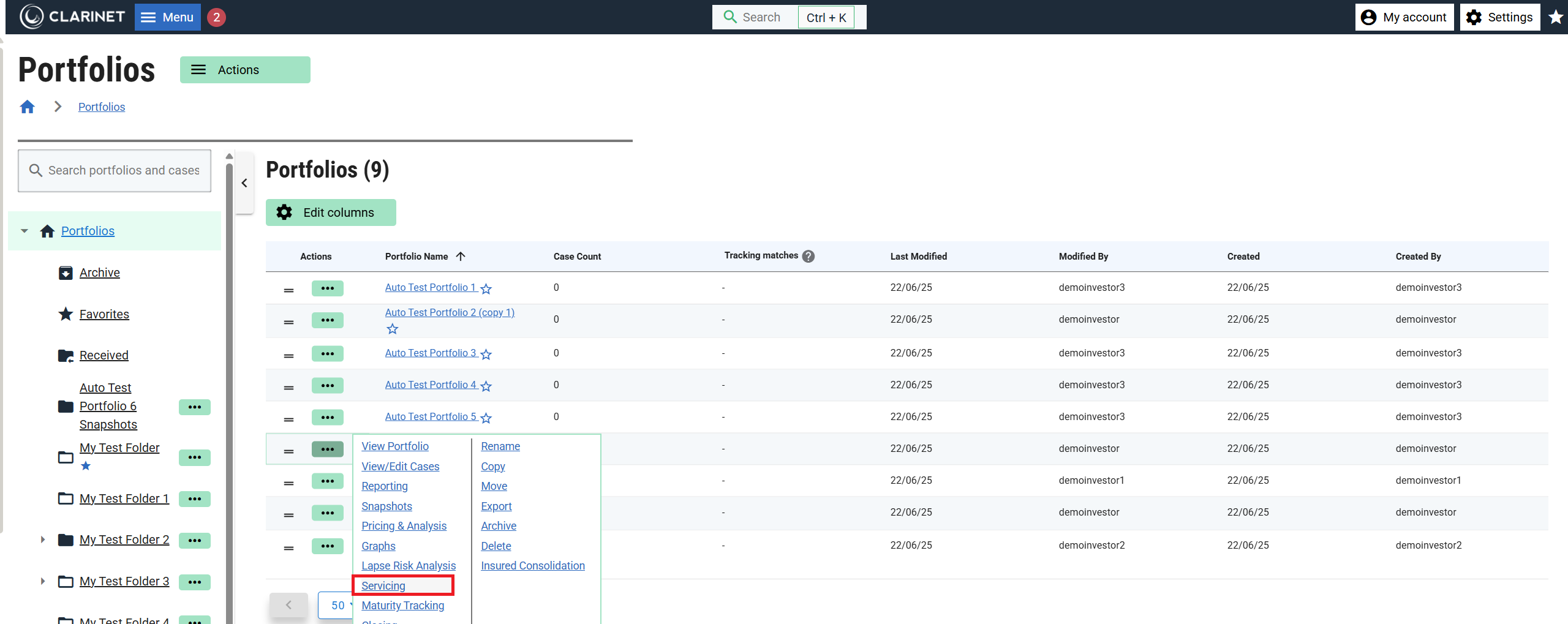
Task: Click the sidebar vertical scrollbar
Action: (229, 367)
